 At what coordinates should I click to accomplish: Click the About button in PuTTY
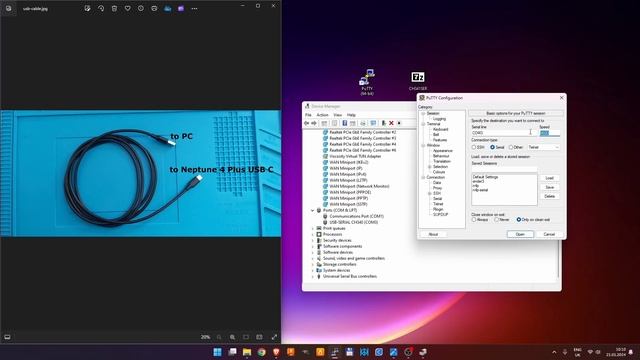[x=433, y=234]
